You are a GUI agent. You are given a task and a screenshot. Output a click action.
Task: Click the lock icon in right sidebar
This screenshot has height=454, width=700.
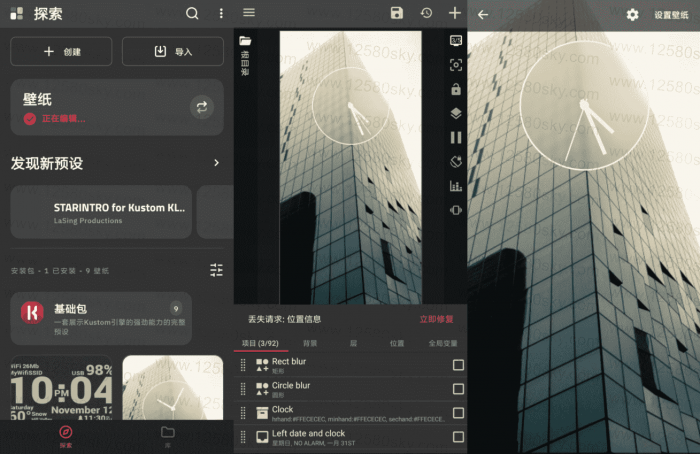coord(456,89)
